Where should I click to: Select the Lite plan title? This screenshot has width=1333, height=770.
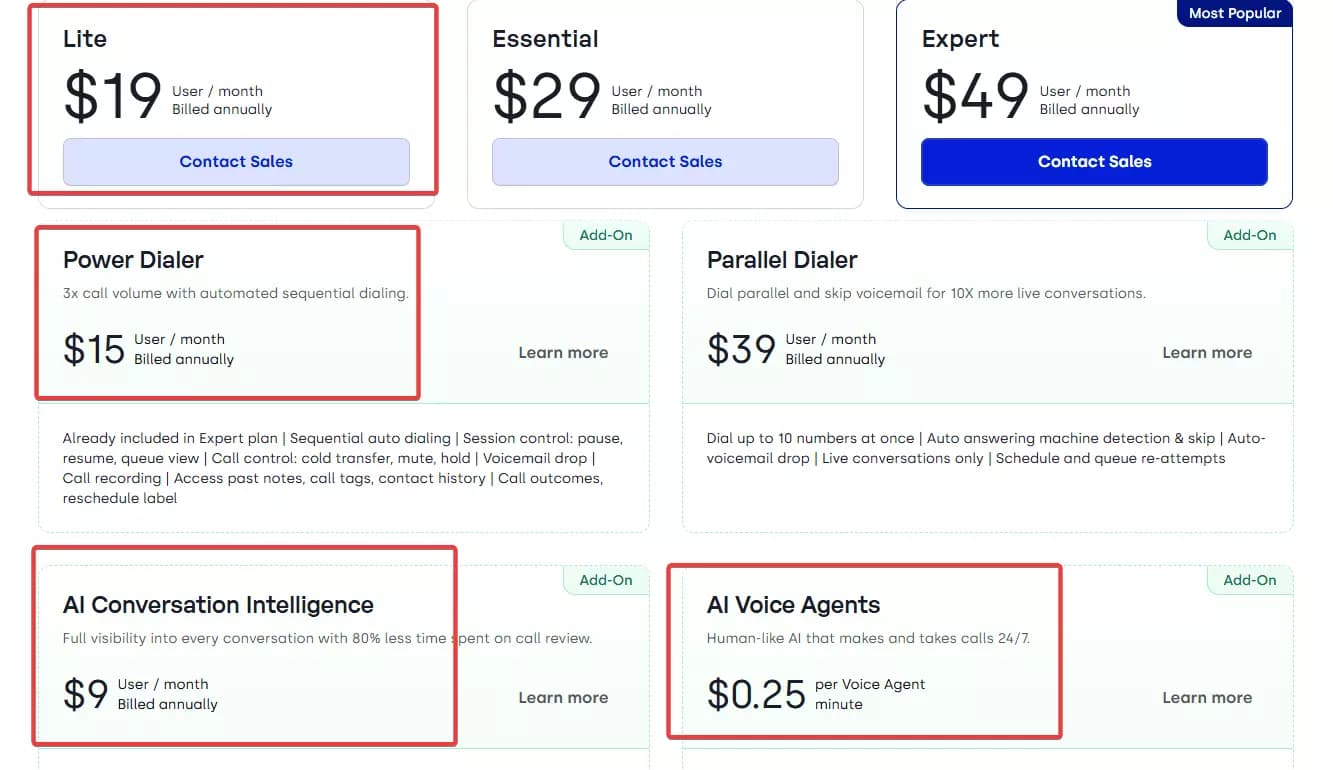pos(84,39)
